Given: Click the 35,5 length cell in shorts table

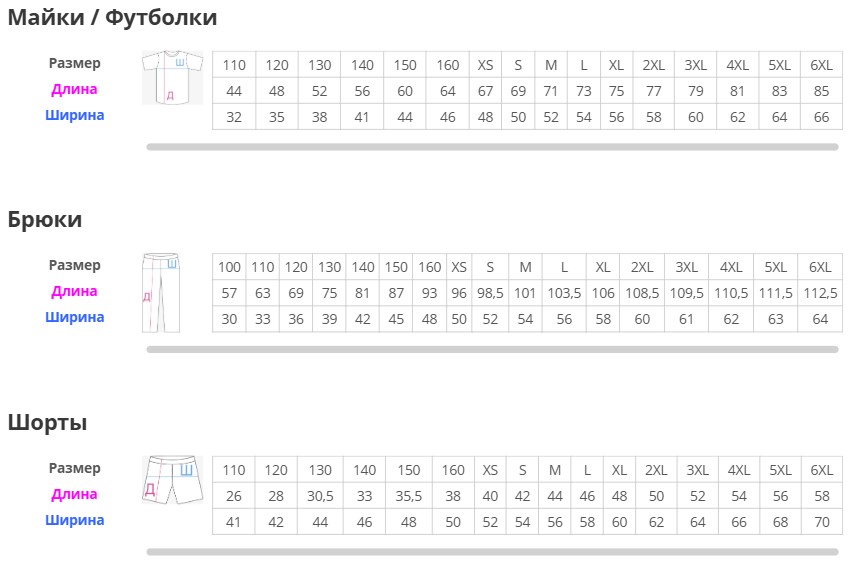Looking at the screenshot, I should [409, 496].
